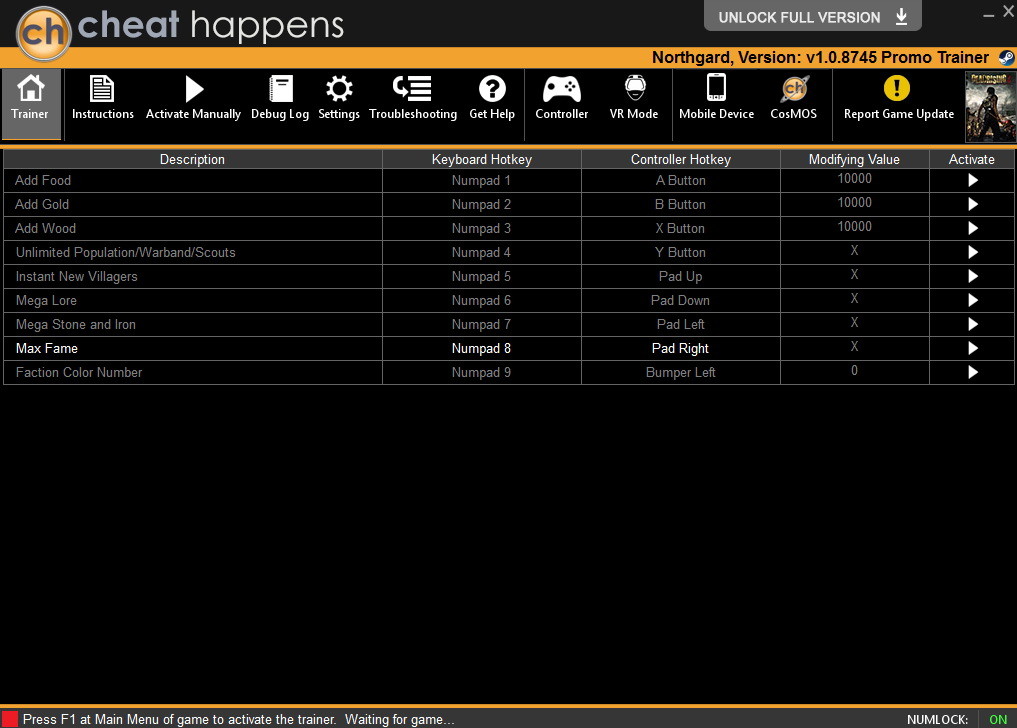Click the Numpad 9 keyboard hotkey cell

(x=481, y=372)
